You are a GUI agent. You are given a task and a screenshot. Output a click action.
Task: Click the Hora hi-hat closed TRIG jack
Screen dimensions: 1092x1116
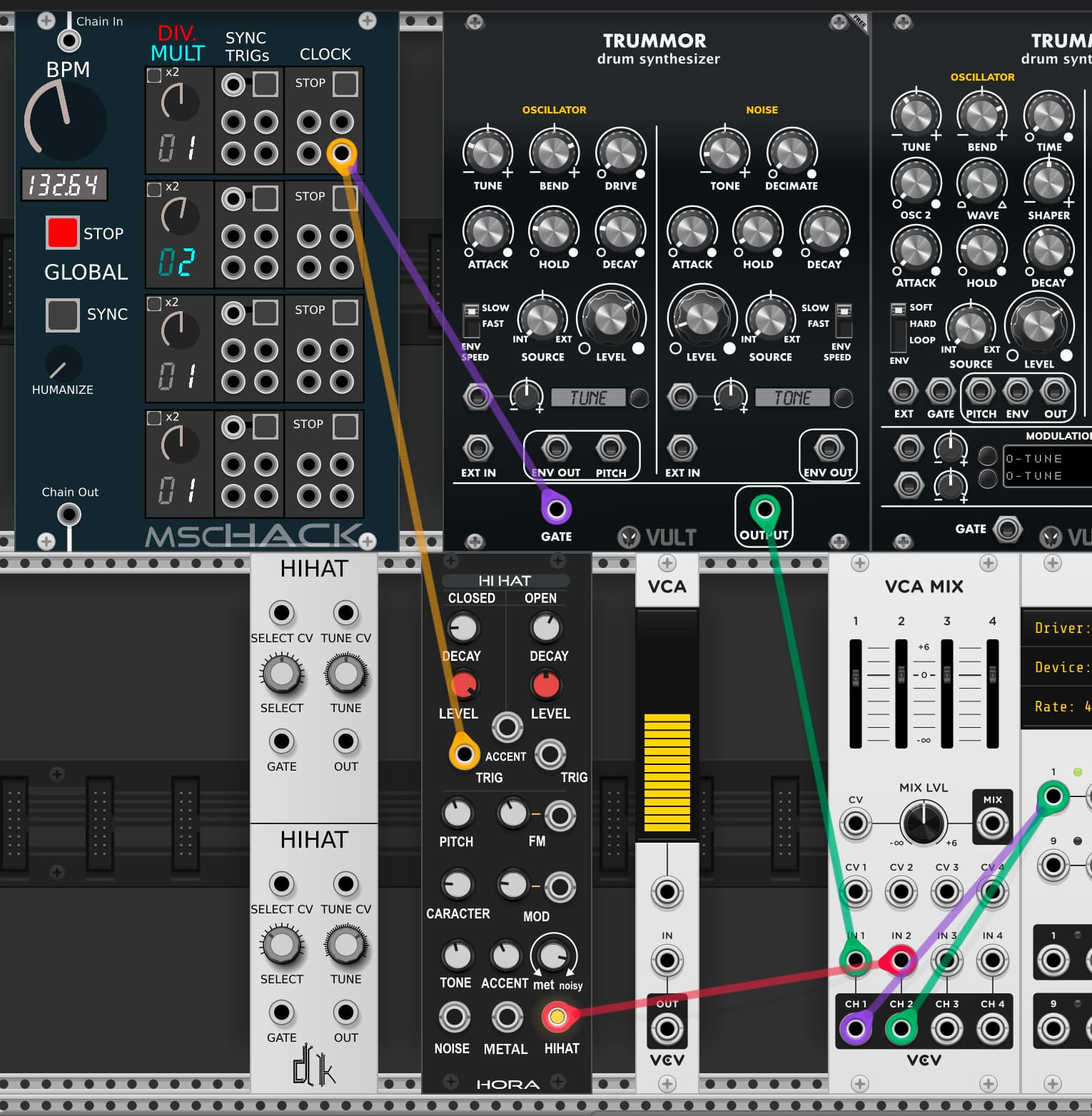point(464,754)
